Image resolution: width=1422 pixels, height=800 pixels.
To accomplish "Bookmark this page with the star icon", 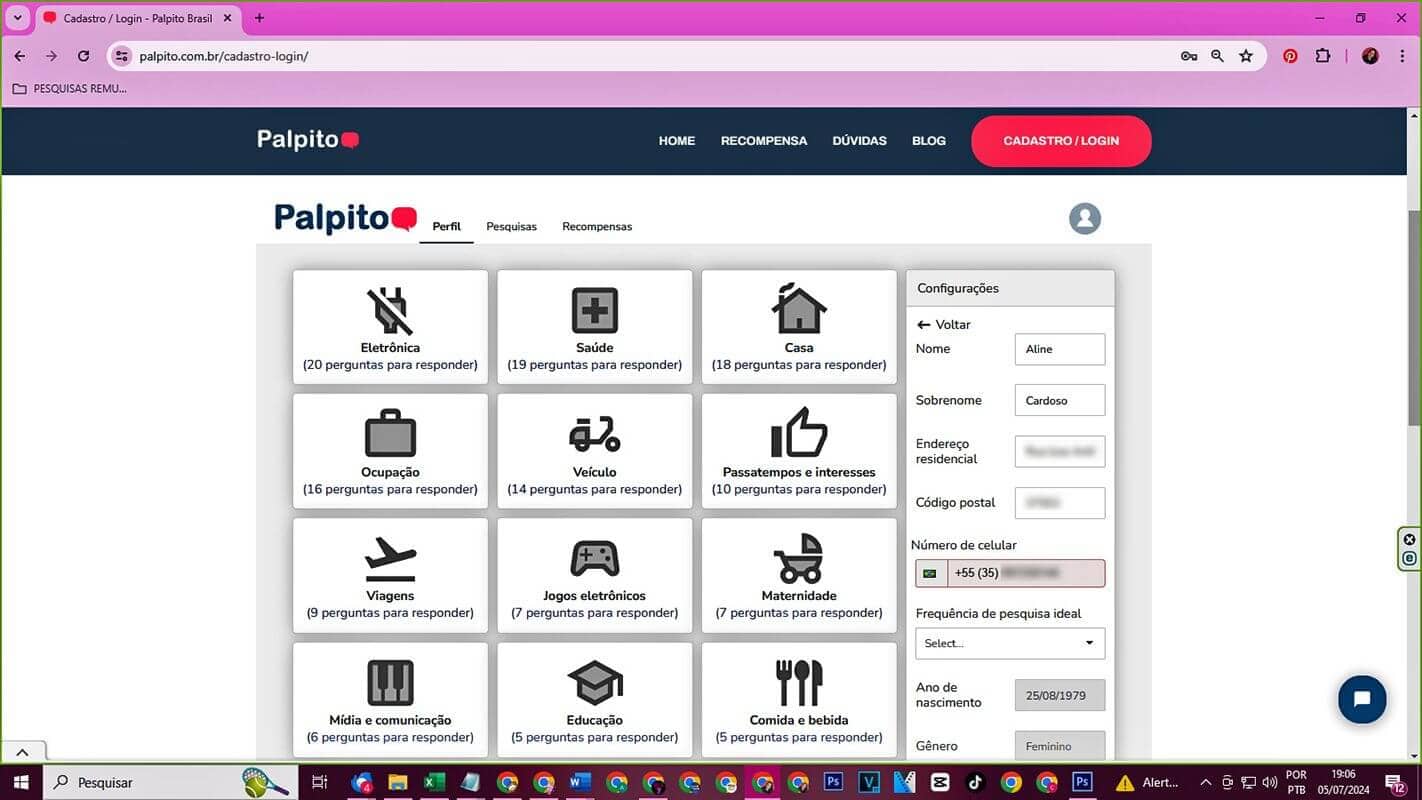I will [1246, 56].
